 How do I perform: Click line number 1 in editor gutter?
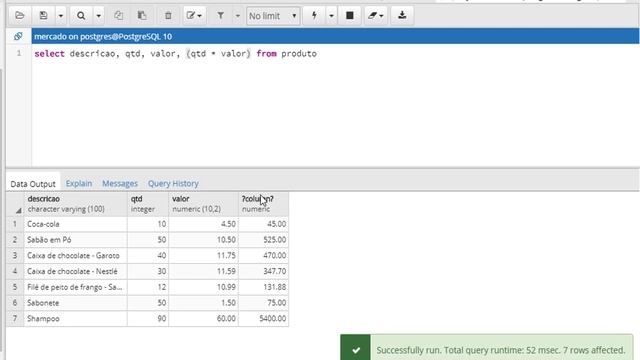18,53
